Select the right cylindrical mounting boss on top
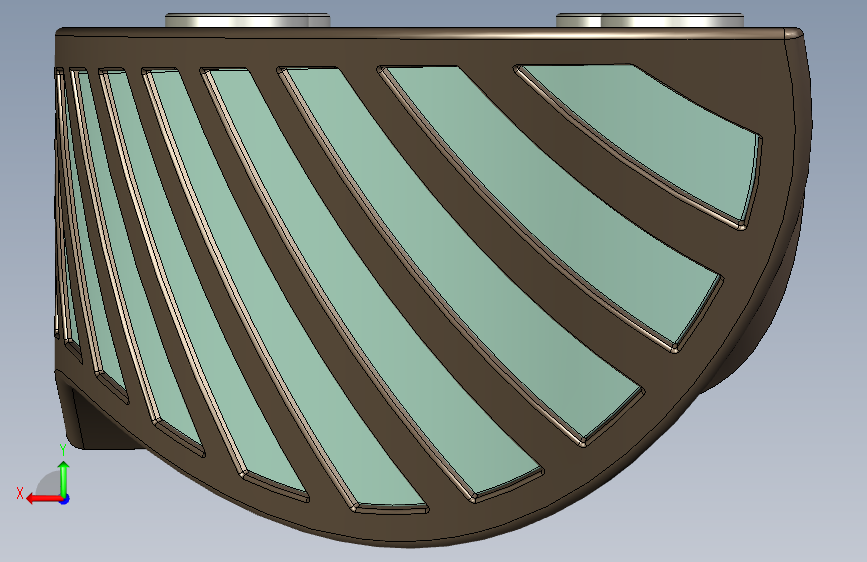The width and height of the screenshot is (867, 562). click(x=650, y=20)
